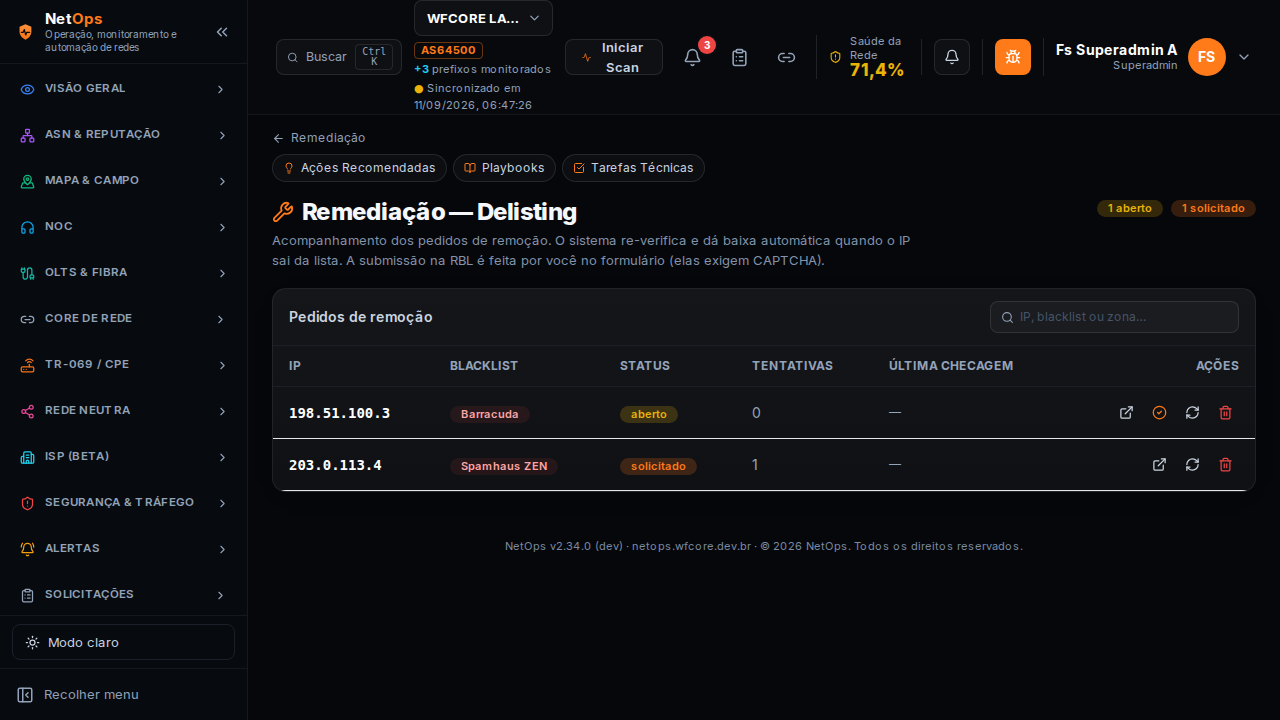Image resolution: width=1280 pixels, height=720 pixels.
Task: Click the NetOps shield logo
Action: pos(25,31)
